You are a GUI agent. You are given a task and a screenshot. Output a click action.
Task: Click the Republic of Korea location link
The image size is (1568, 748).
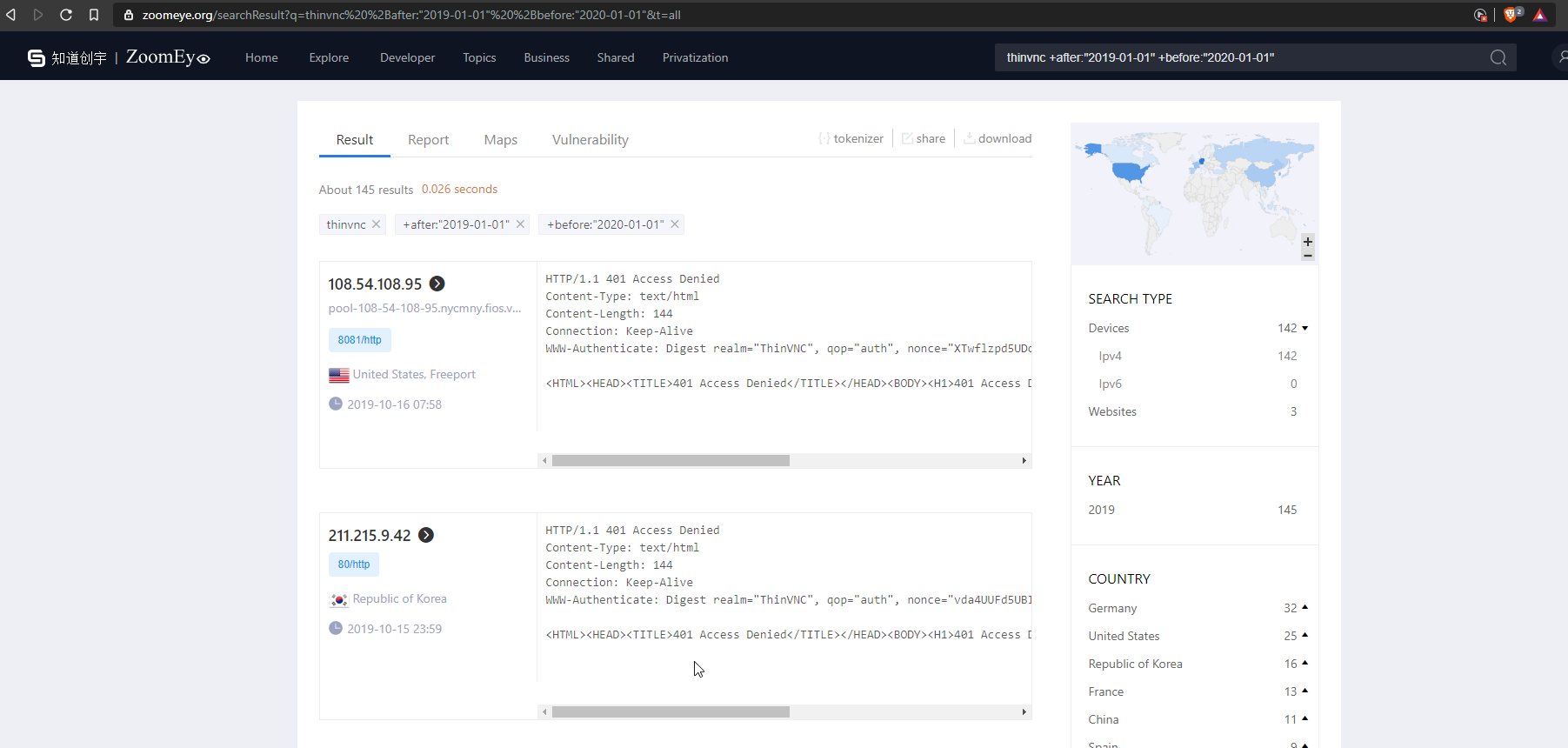tap(399, 598)
